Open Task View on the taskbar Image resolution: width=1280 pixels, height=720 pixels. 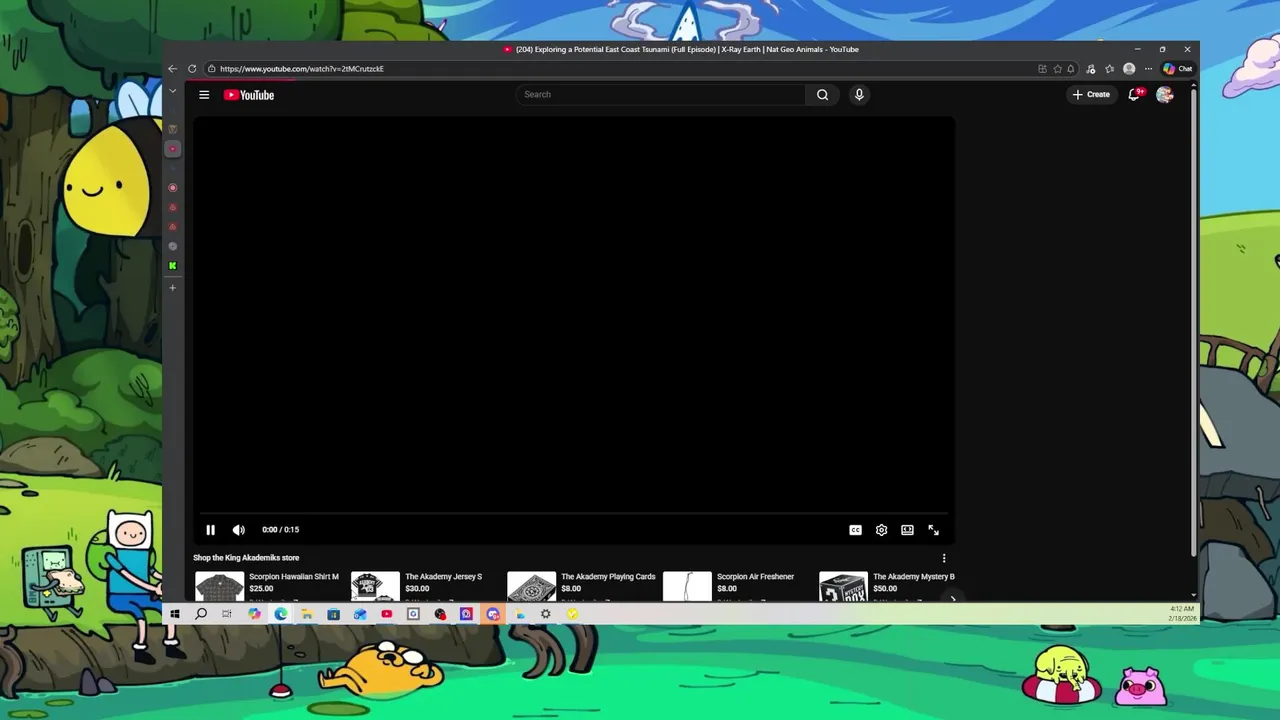point(227,614)
